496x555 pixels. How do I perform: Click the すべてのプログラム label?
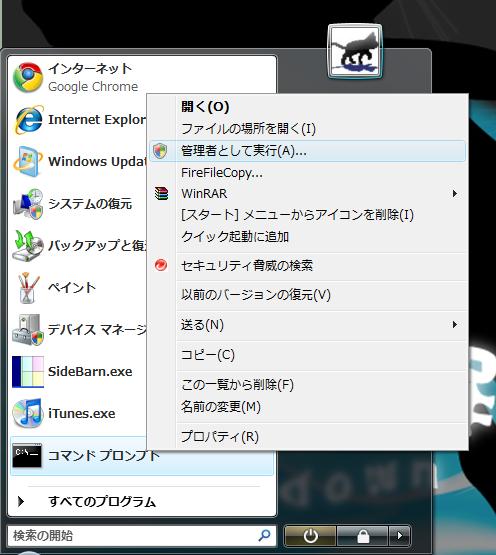[102, 502]
